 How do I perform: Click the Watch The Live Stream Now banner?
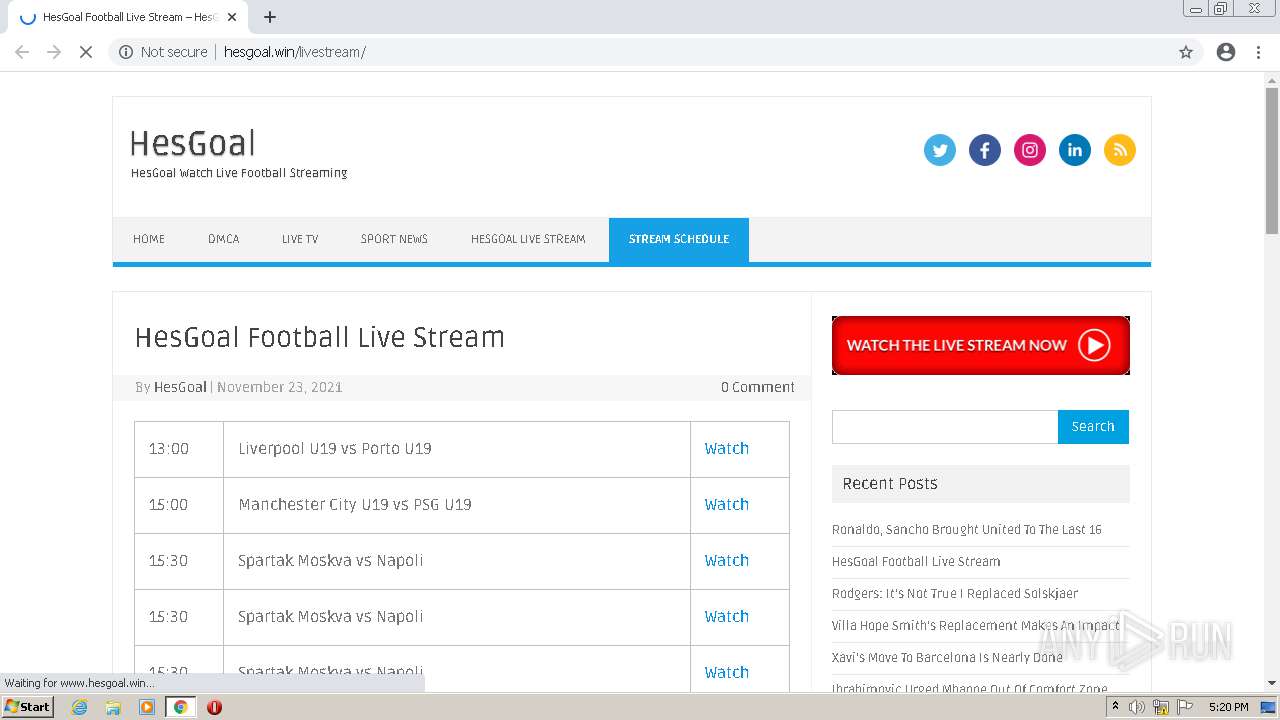click(981, 345)
